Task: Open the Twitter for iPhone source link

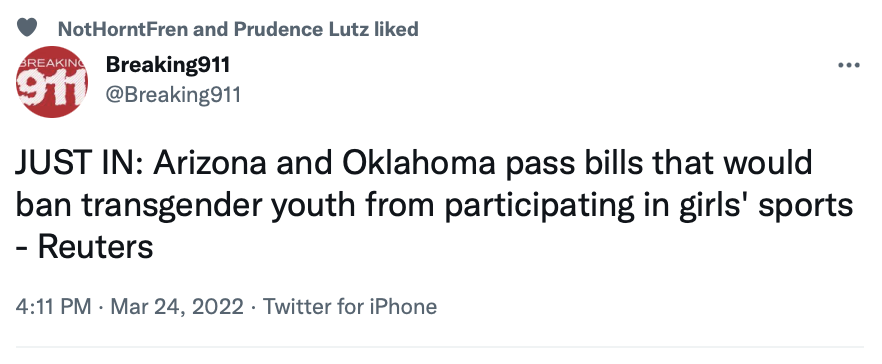Action: click(350, 307)
